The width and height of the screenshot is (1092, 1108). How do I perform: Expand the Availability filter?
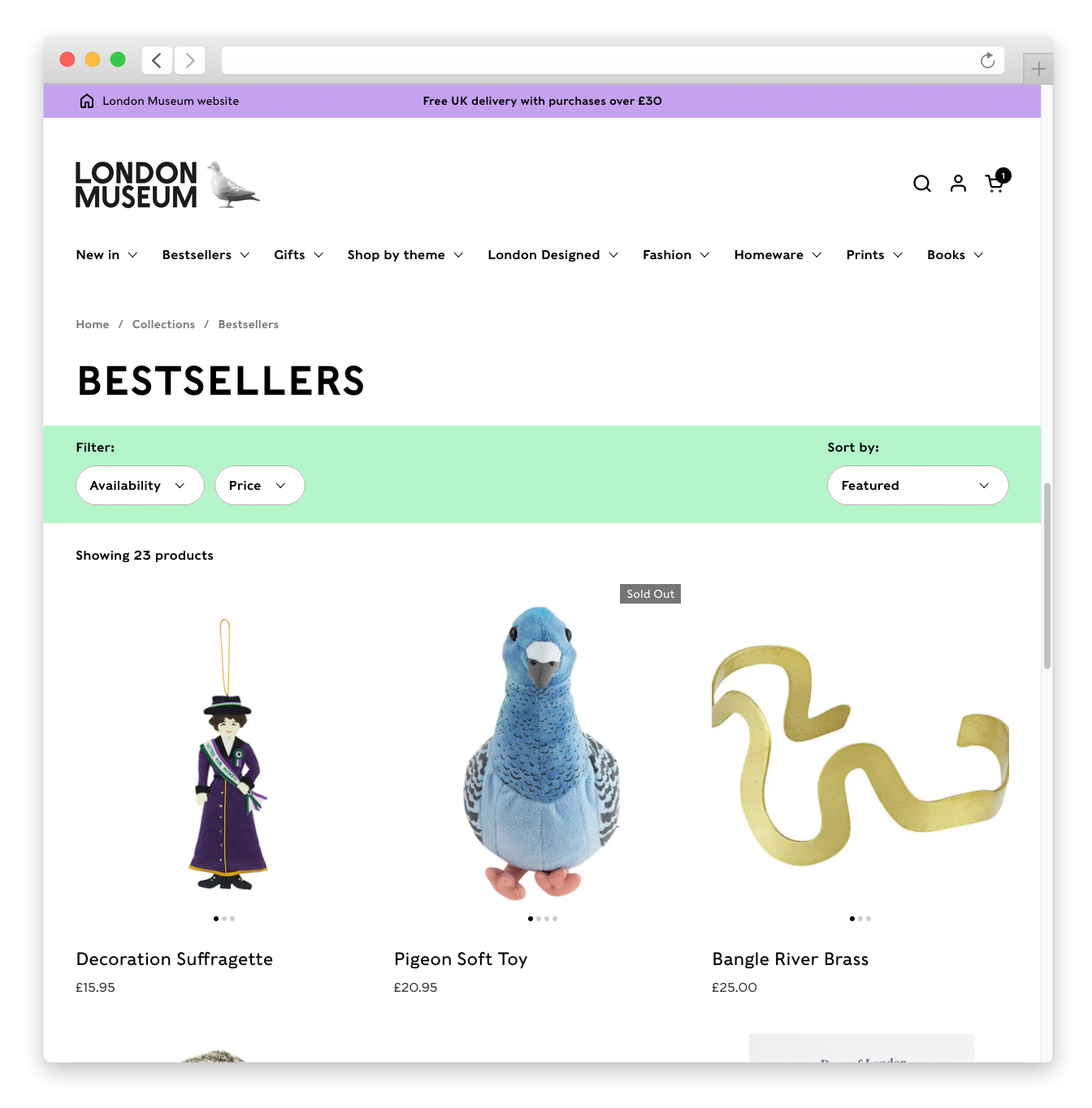tap(140, 485)
